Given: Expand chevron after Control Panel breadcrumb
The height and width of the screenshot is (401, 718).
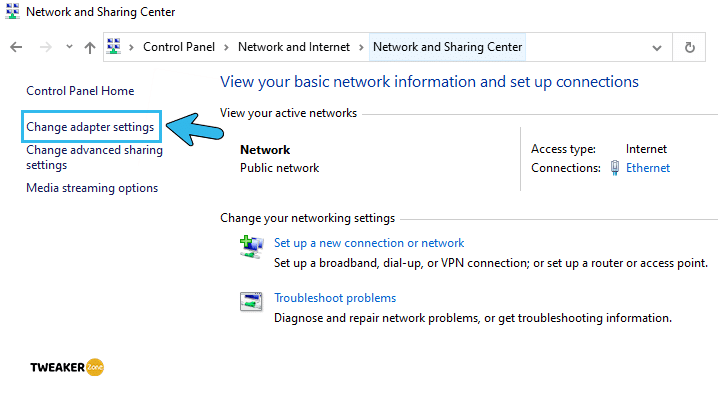Looking at the screenshot, I should [226, 47].
